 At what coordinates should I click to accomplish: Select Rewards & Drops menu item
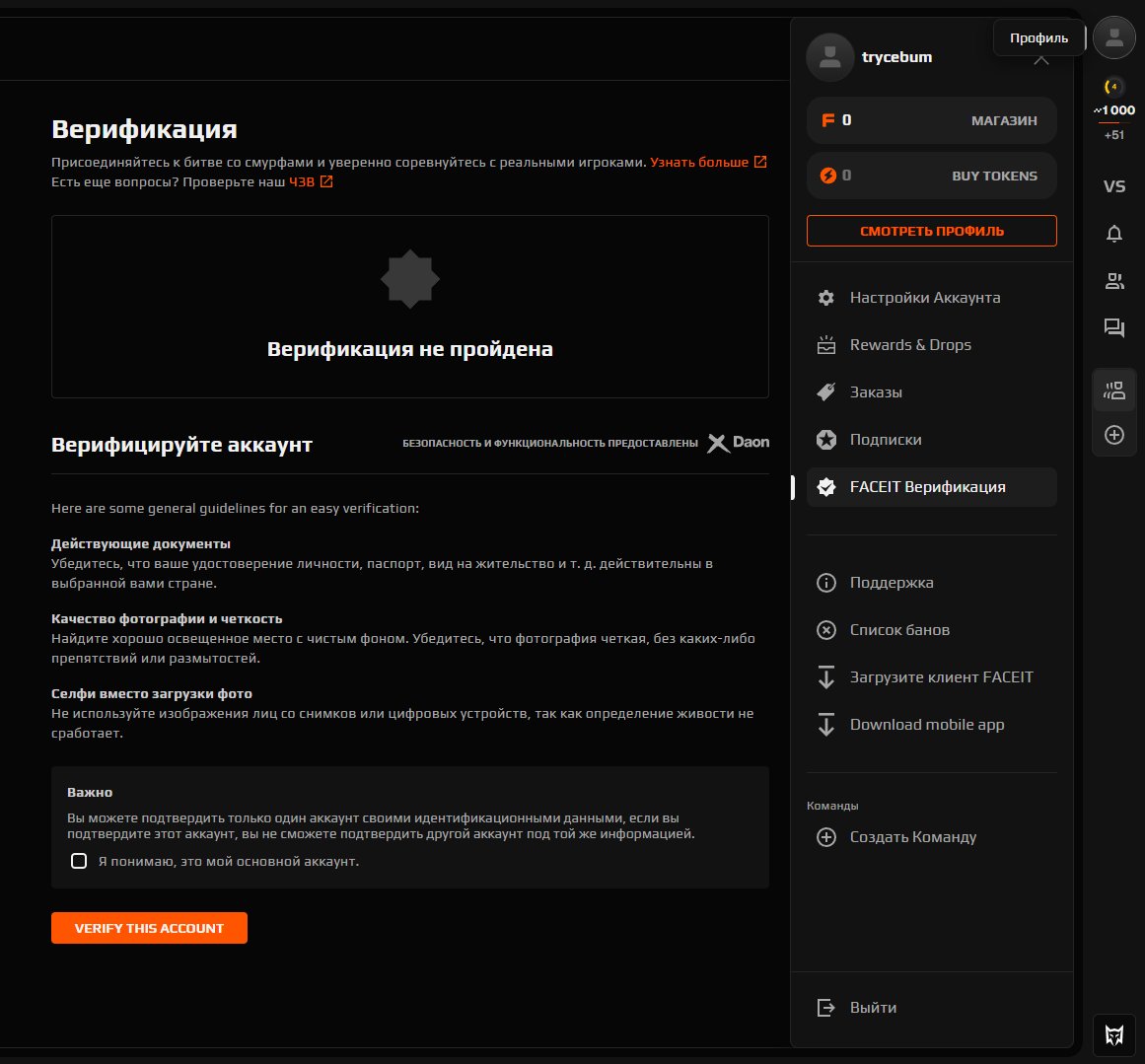tap(909, 345)
